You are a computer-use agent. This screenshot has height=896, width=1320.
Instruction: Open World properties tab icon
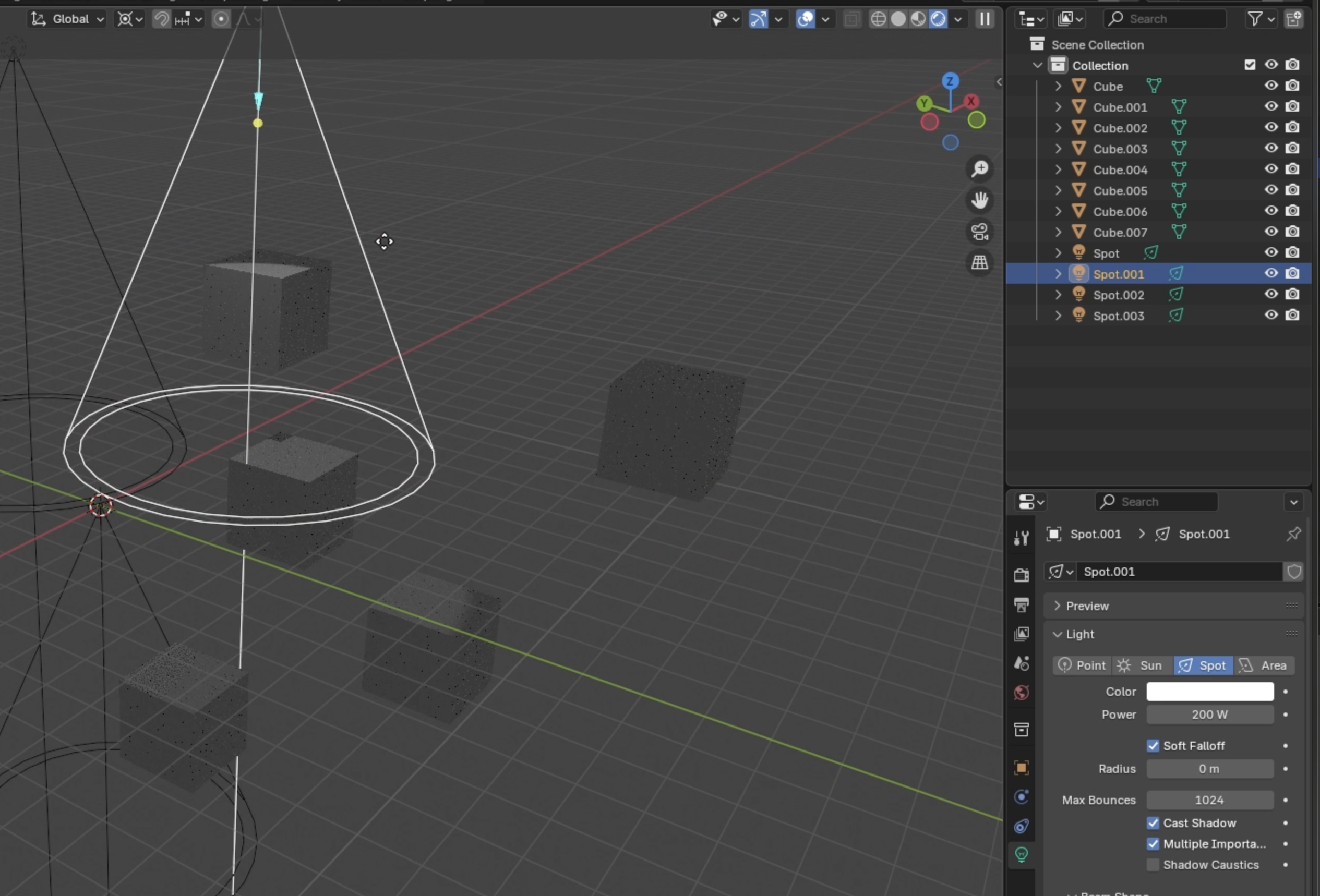1021,692
